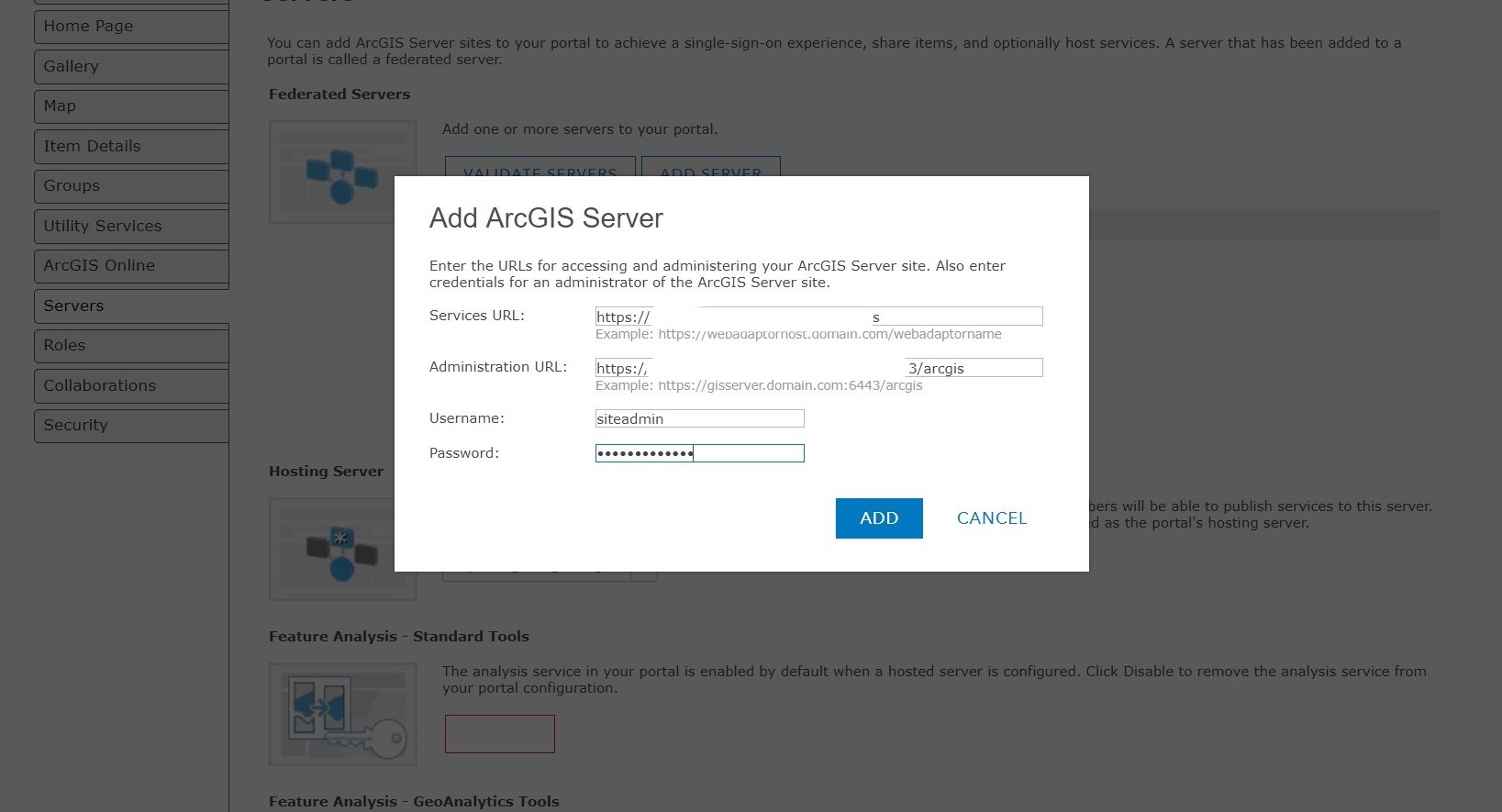Image resolution: width=1502 pixels, height=812 pixels.
Task: Open ArcGIS Online settings
Action: (x=131, y=266)
